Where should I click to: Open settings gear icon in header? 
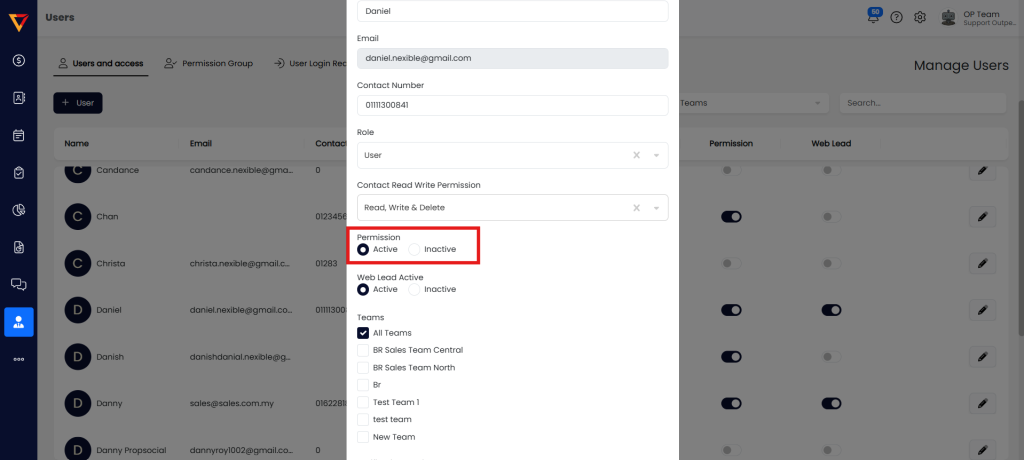920,17
